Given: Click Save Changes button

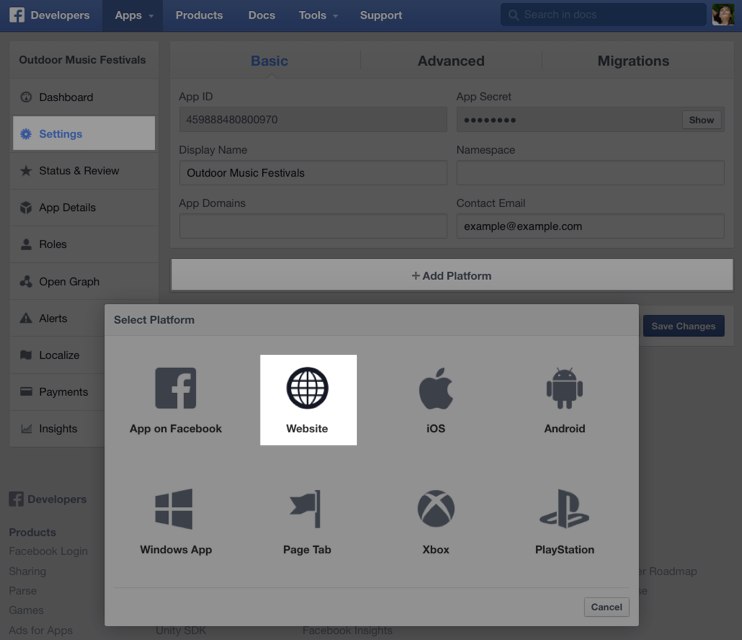Looking at the screenshot, I should [683, 326].
